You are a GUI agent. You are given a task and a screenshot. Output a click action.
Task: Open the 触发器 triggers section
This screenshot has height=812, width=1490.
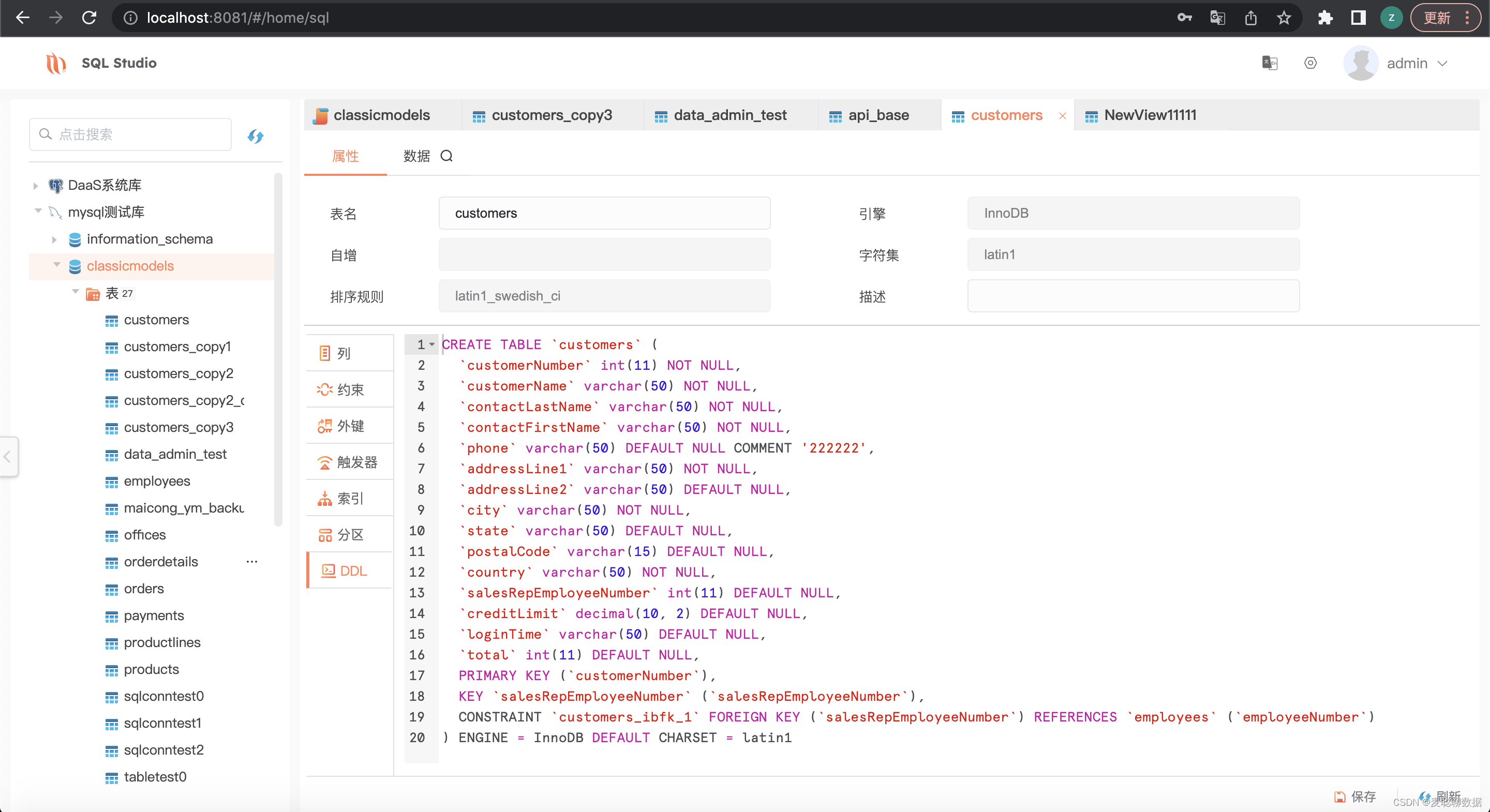350,461
